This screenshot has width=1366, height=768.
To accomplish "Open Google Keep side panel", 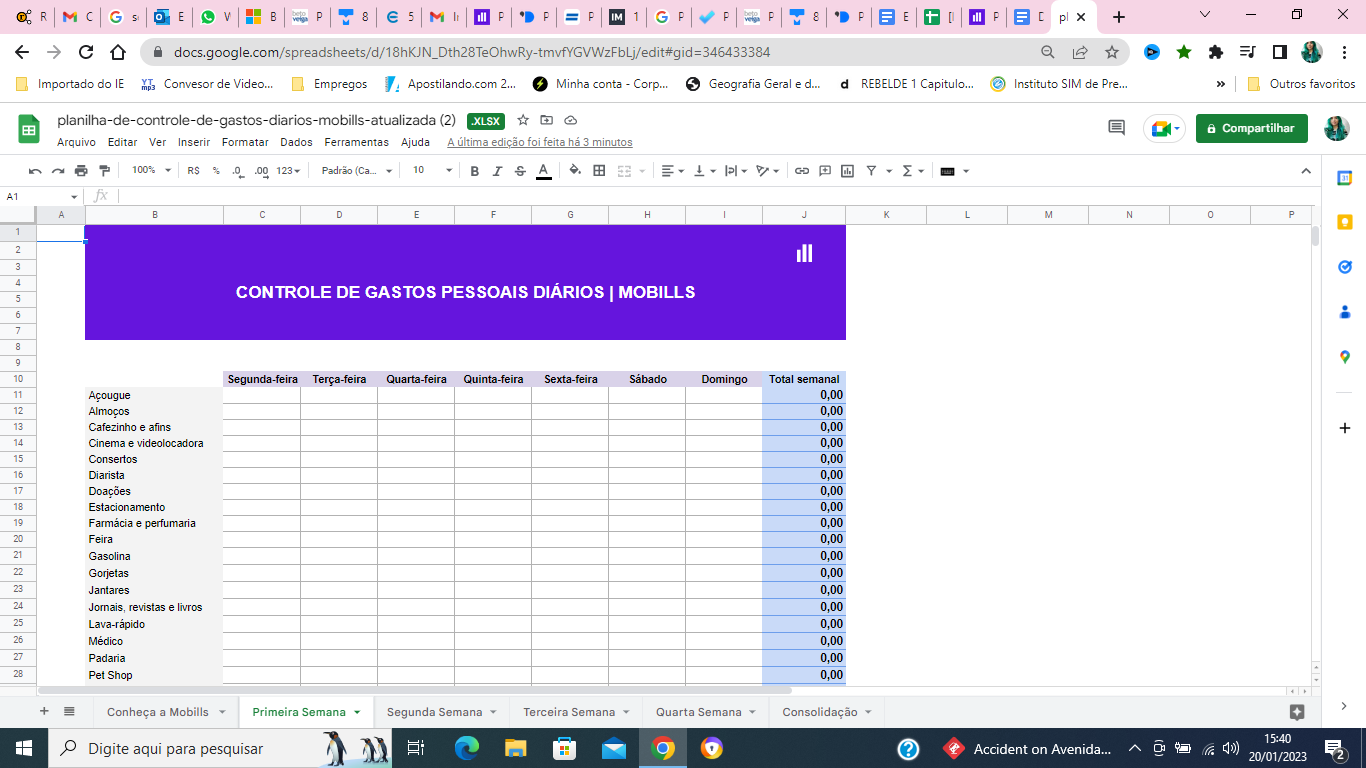I will (1345, 222).
